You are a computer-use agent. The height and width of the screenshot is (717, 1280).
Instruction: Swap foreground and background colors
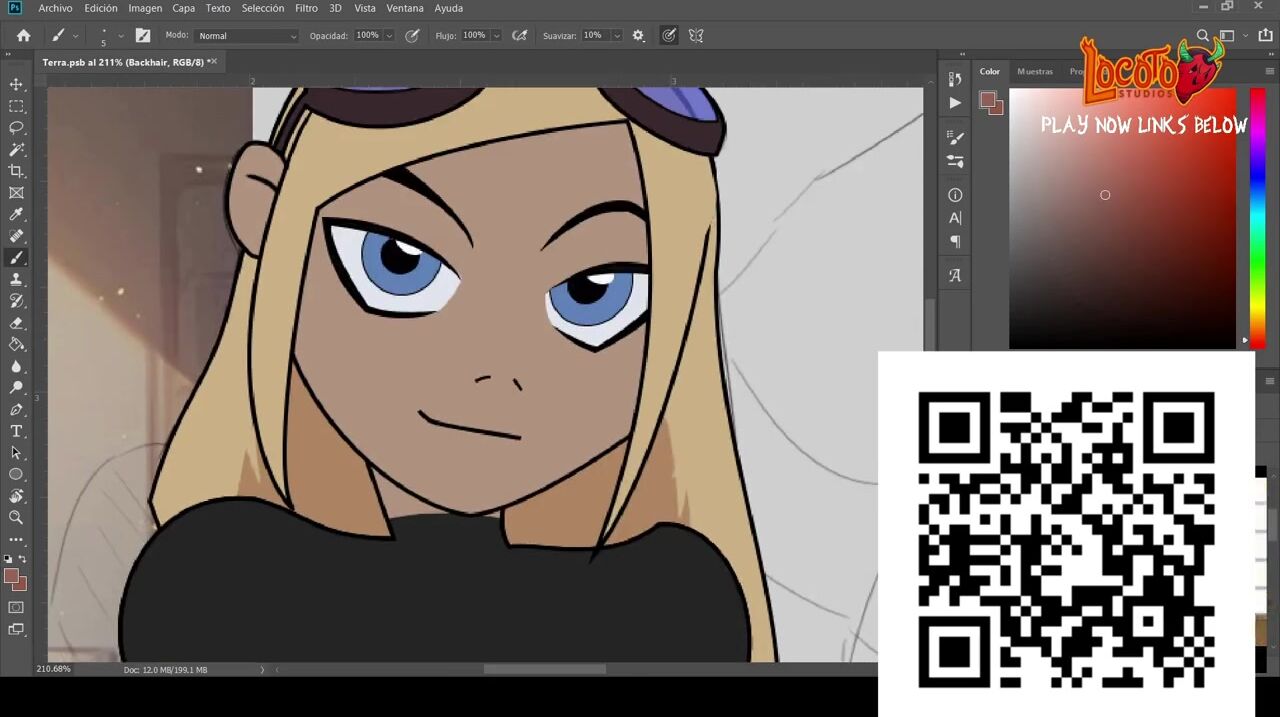point(22,559)
